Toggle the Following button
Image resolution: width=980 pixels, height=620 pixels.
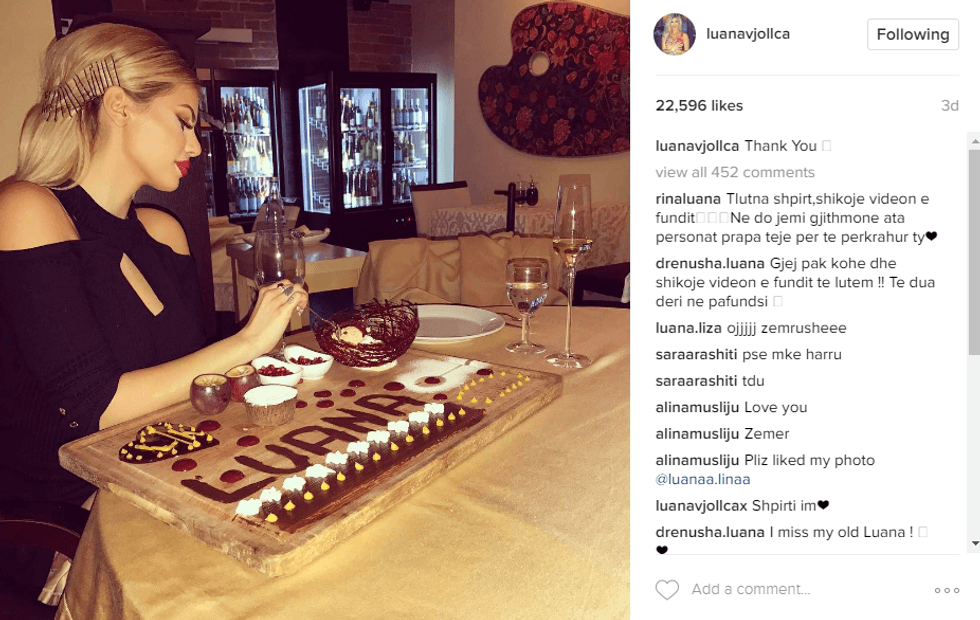[x=912, y=34]
